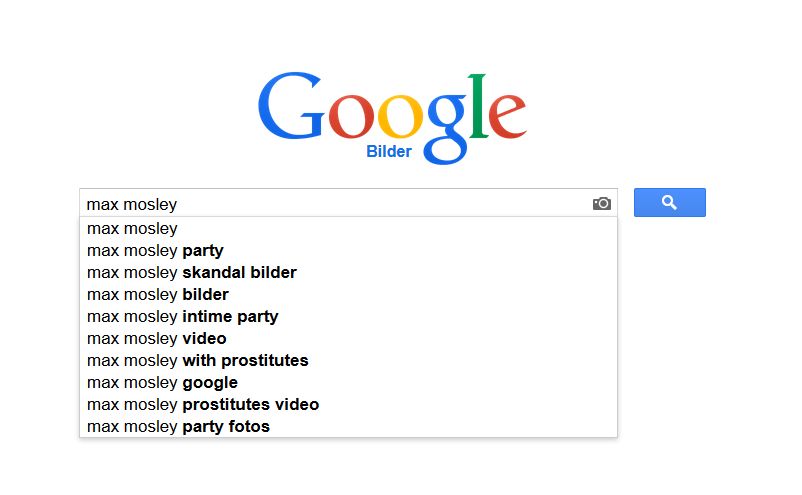Pick suggestion 'max mosley bilder'
The image size is (802, 495).
[348, 295]
